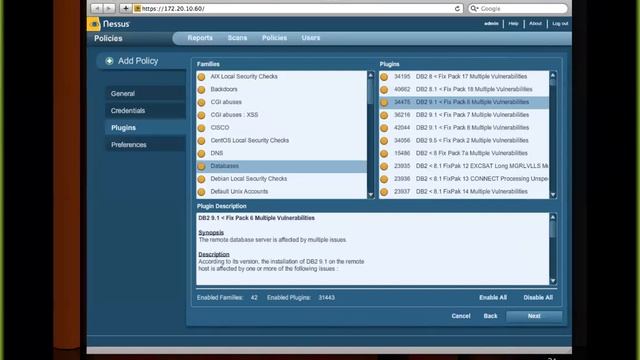This screenshot has width=640, height=360.
Task: Toggle orange dot for Debian Local Security Checks
Action: (201, 179)
